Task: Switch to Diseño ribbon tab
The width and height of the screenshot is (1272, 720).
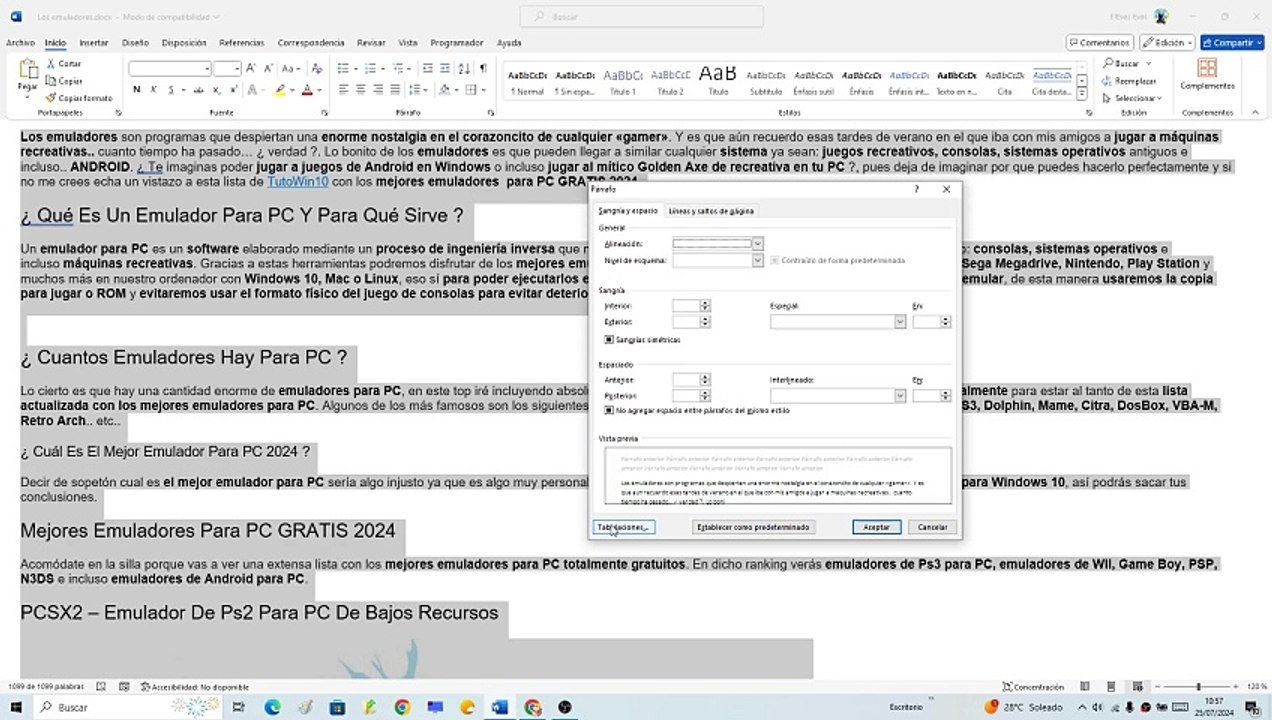Action: point(135,43)
